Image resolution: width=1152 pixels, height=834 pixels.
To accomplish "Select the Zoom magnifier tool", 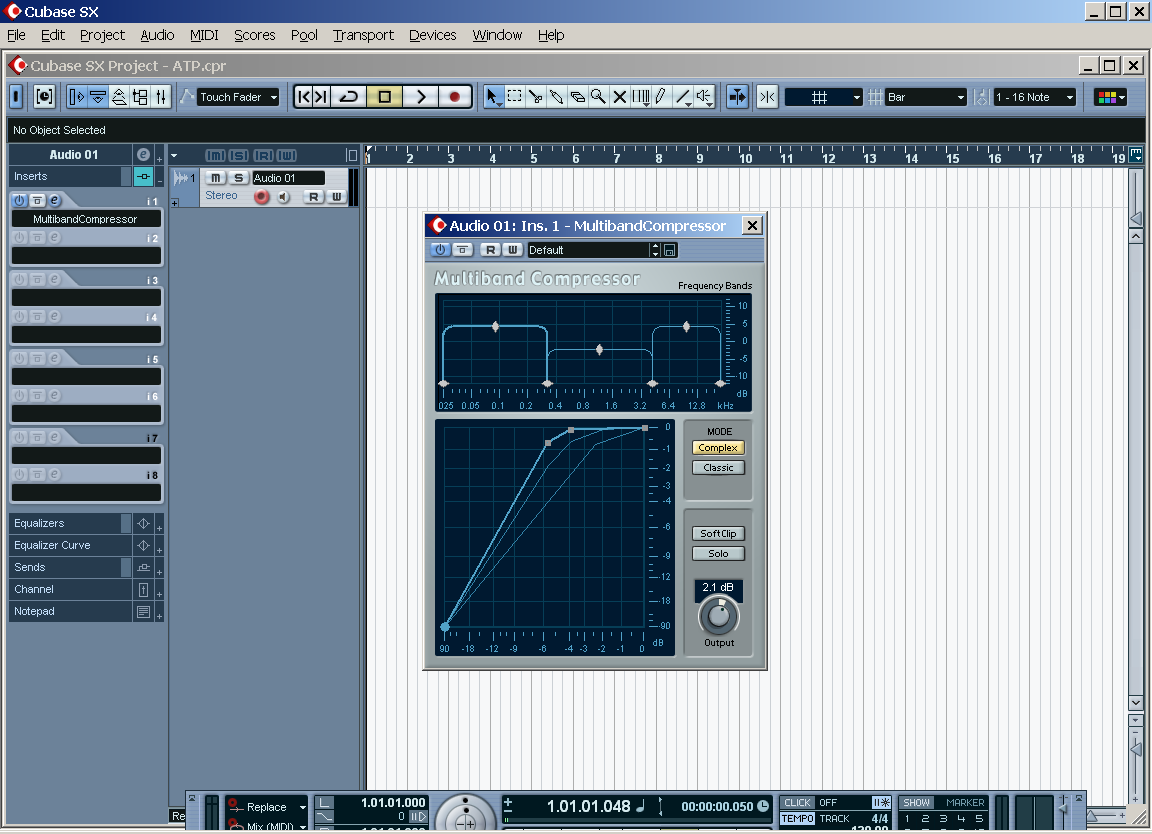I will (x=599, y=97).
